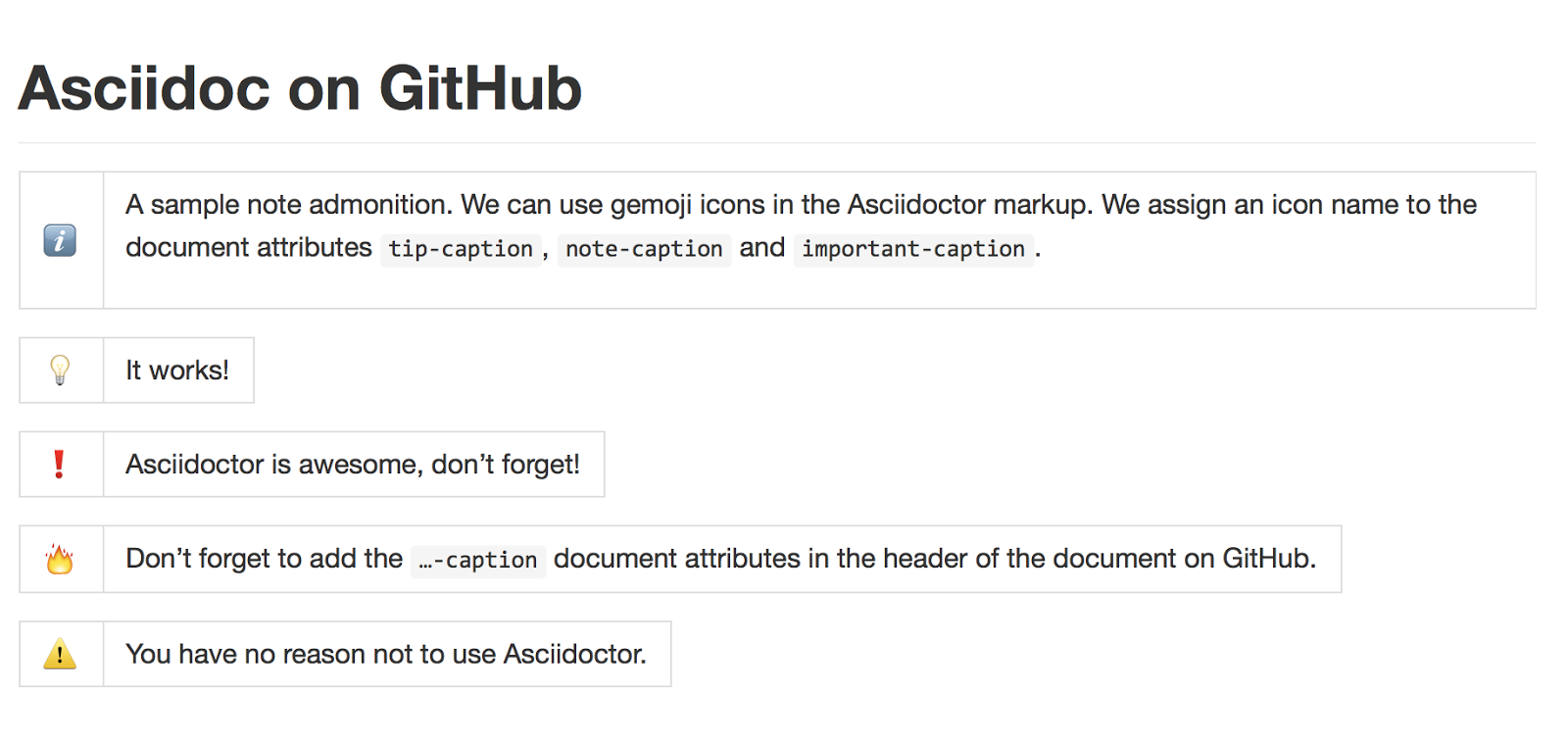Click 'Don't forget to add the' text

[264, 559]
